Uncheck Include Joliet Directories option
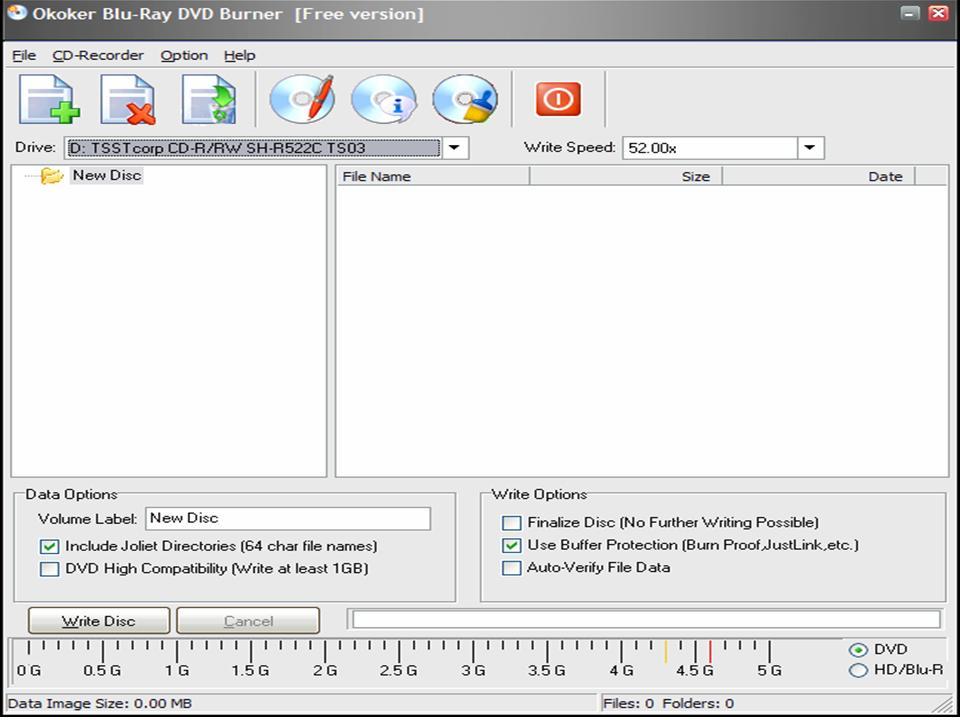Screen dimensions: 960x720 point(49,546)
